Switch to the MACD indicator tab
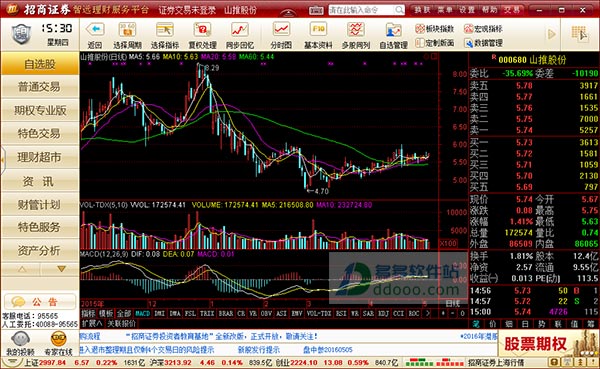 (142, 313)
